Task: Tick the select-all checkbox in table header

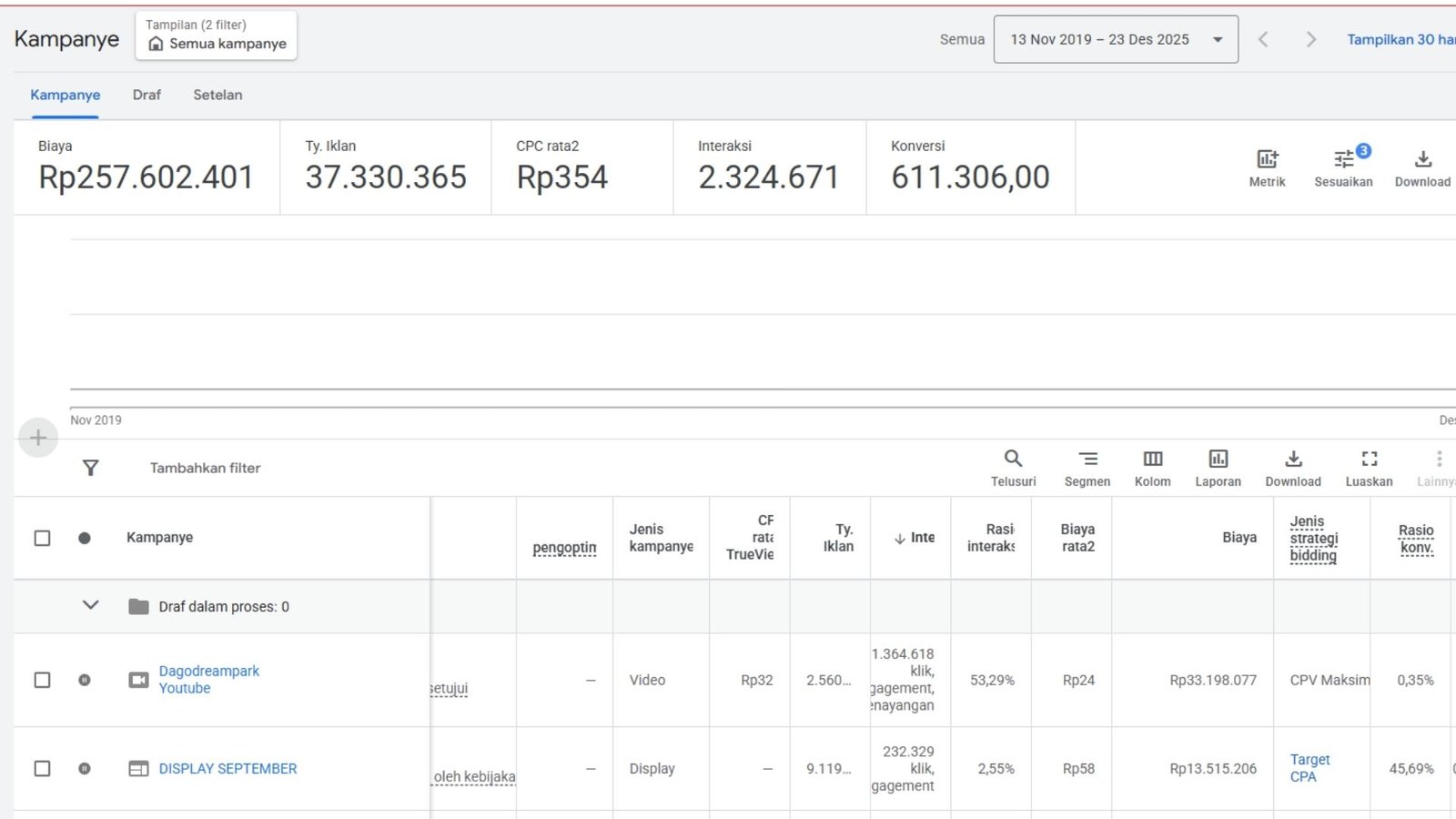Action: (42, 538)
